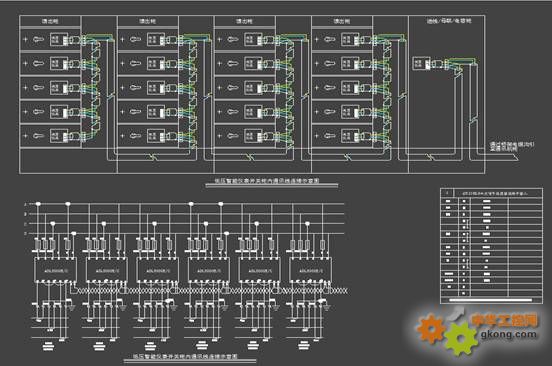Select the meter block in the incoming-line cabinet

pos(421,64)
